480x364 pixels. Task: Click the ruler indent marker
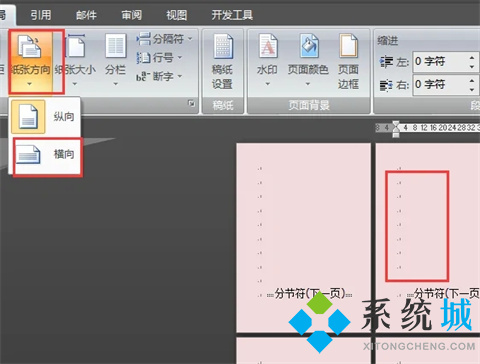pyautogui.click(x=396, y=129)
